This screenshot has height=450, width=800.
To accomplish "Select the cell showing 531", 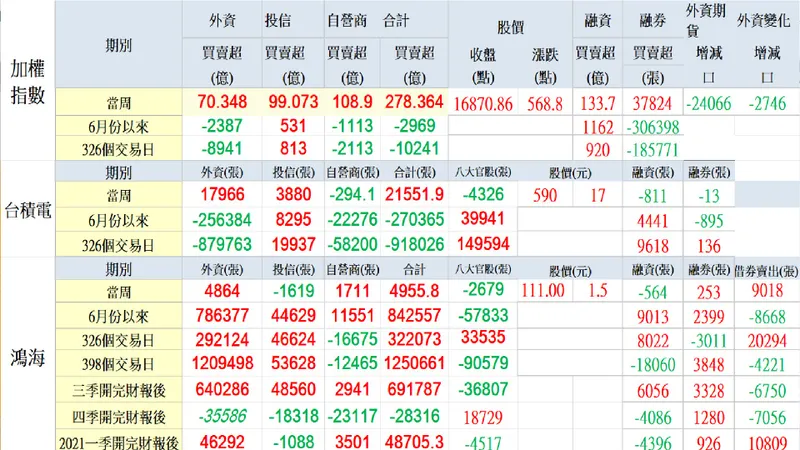I will coord(293,126).
